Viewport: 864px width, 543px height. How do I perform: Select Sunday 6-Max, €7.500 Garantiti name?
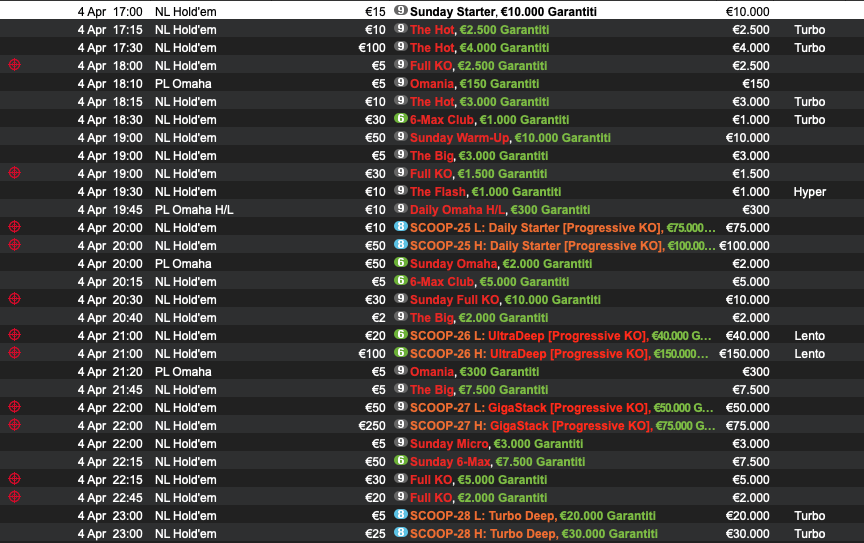pos(498,462)
